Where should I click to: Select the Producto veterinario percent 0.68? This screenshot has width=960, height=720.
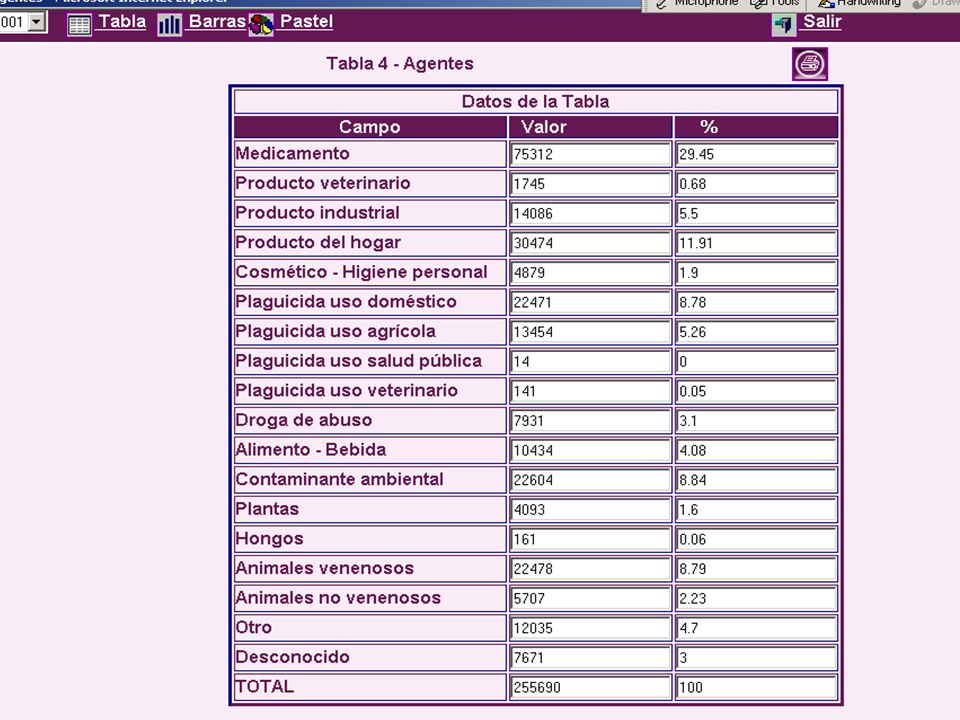point(756,184)
